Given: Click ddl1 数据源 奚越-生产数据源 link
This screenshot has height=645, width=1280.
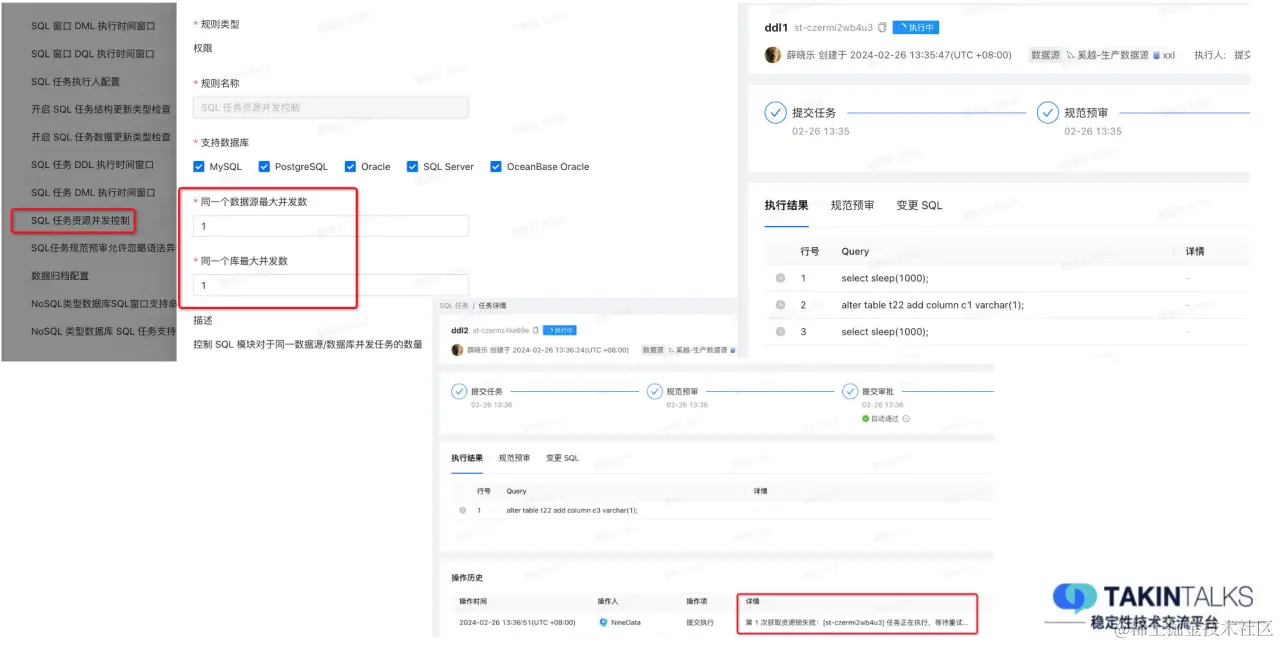Looking at the screenshot, I should click(x=1113, y=55).
